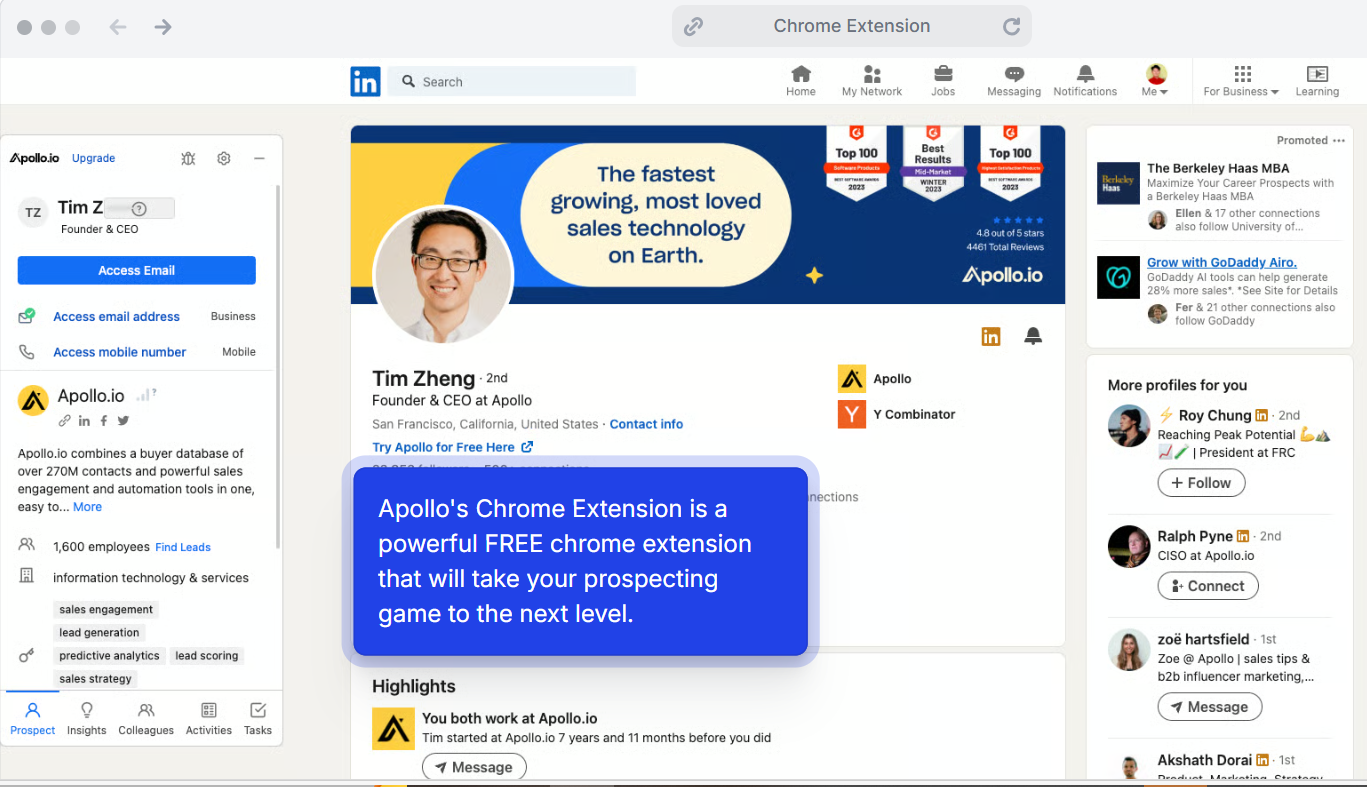This screenshot has width=1367, height=787.
Task: Click the Apollo company entry on profile
Action: [x=875, y=379]
